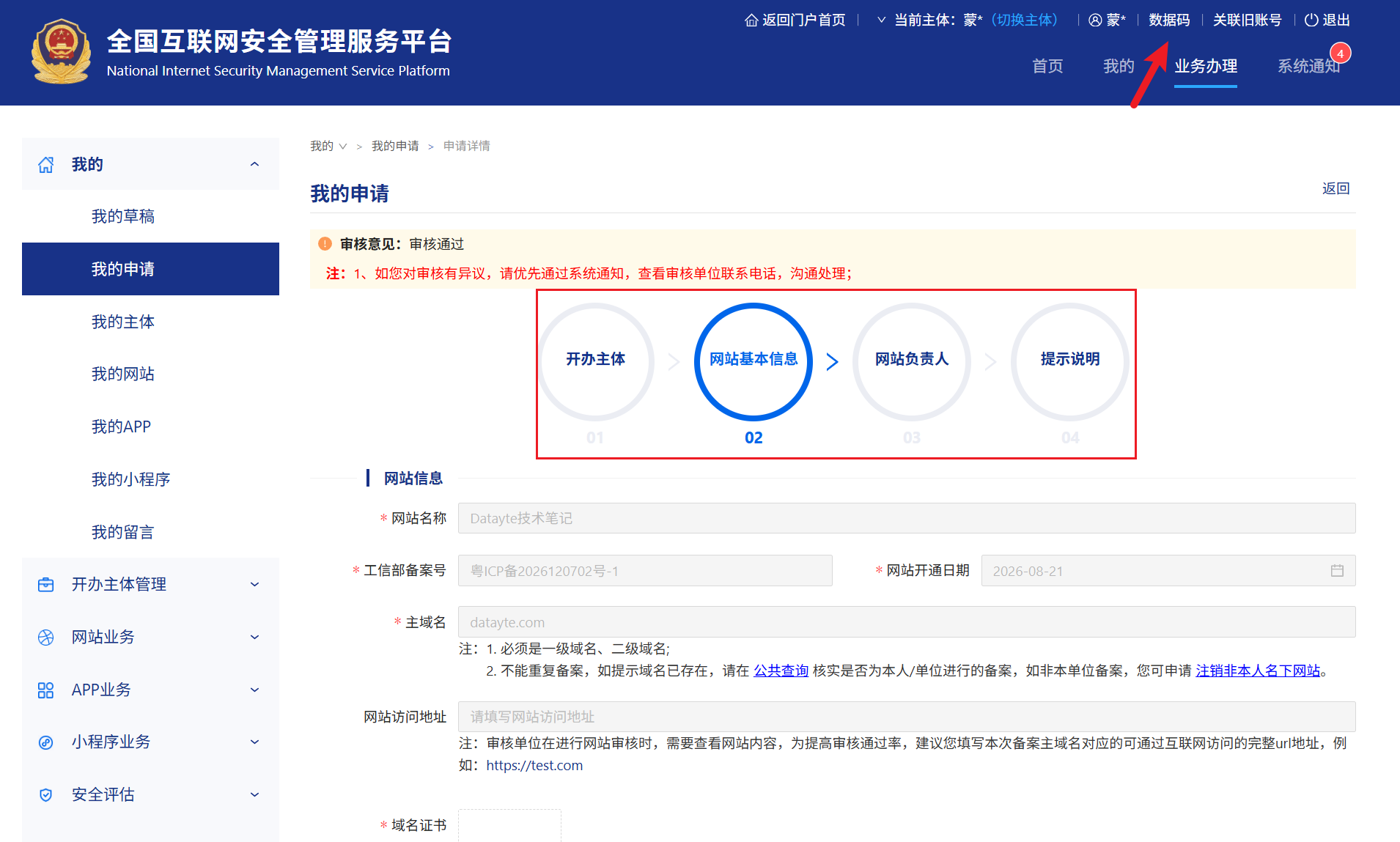Click the briefcase icon for 开办主体管理
Viewport: 1400px width, 842px height.
point(45,585)
